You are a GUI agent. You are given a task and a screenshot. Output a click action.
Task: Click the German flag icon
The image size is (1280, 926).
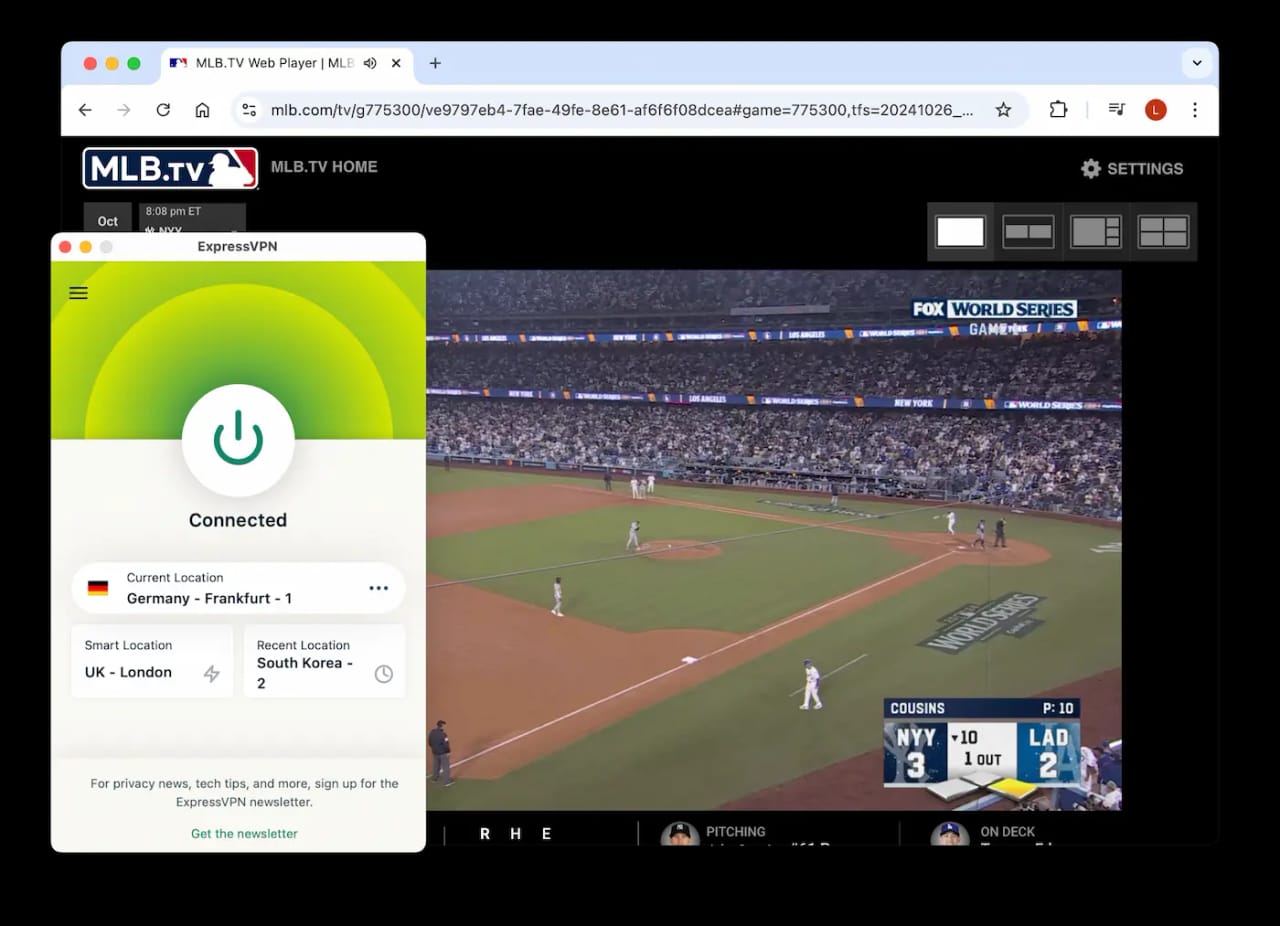pos(98,588)
